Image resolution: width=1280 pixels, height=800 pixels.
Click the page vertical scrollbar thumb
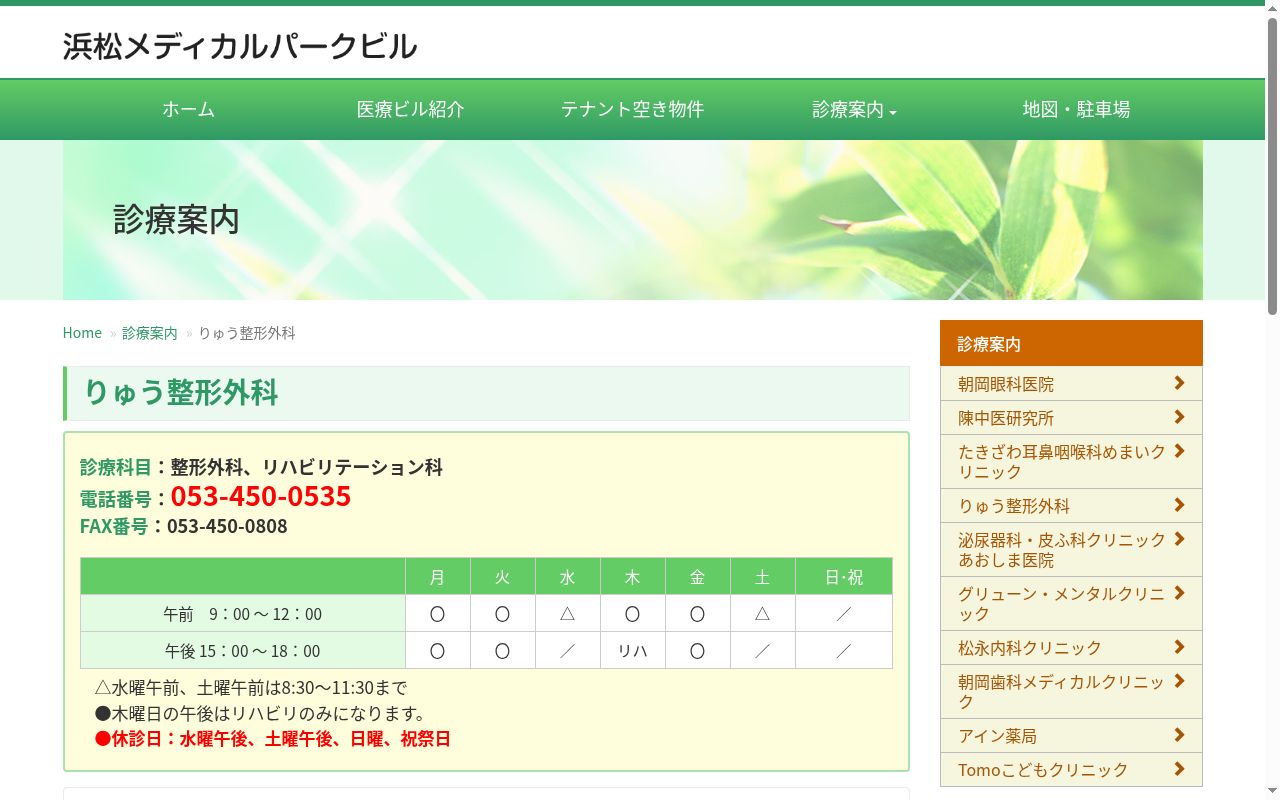[1272, 165]
